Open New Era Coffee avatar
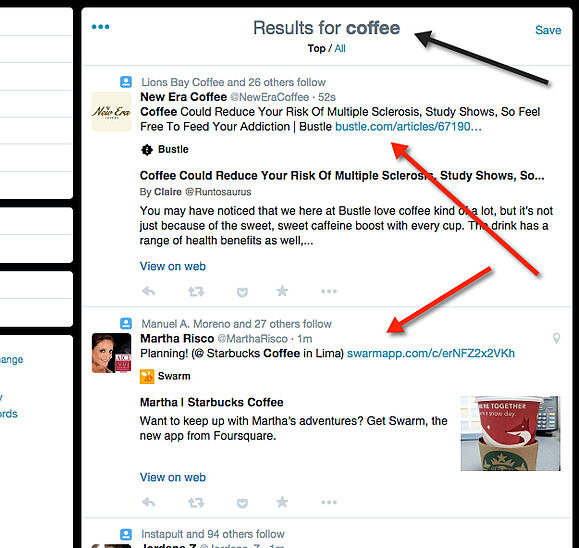The image size is (579, 548). pos(111,112)
